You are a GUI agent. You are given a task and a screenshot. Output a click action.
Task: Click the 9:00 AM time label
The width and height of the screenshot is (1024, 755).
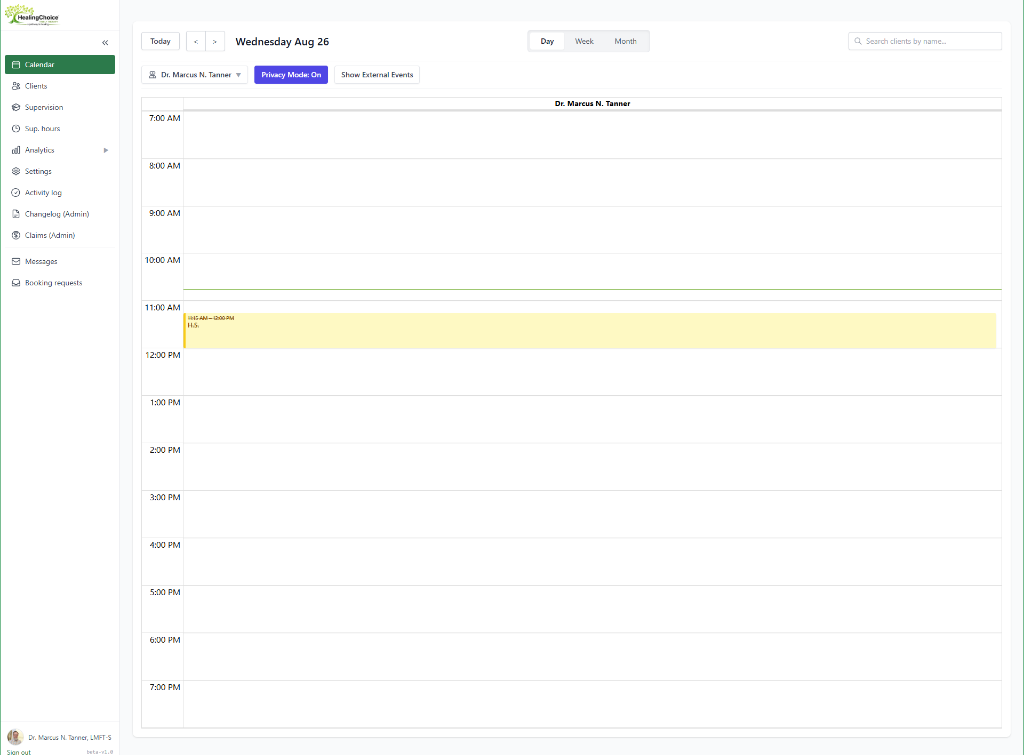[165, 213]
